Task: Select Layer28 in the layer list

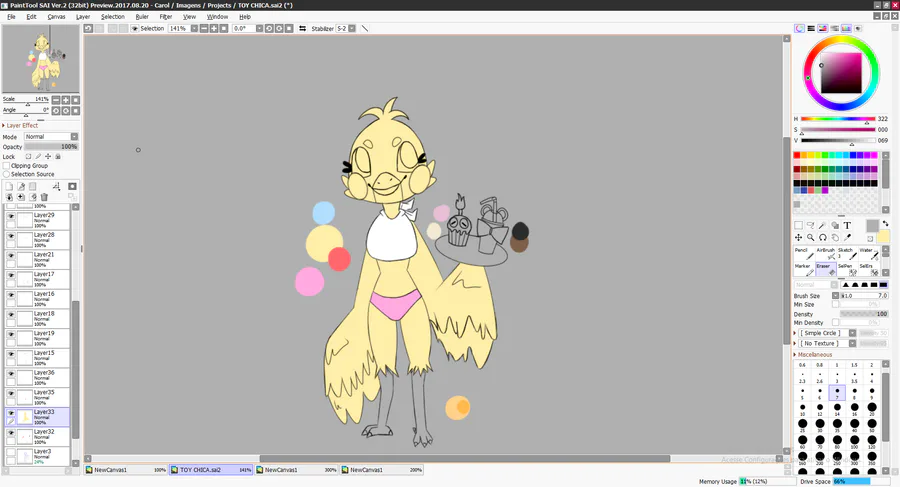Action: point(37,240)
